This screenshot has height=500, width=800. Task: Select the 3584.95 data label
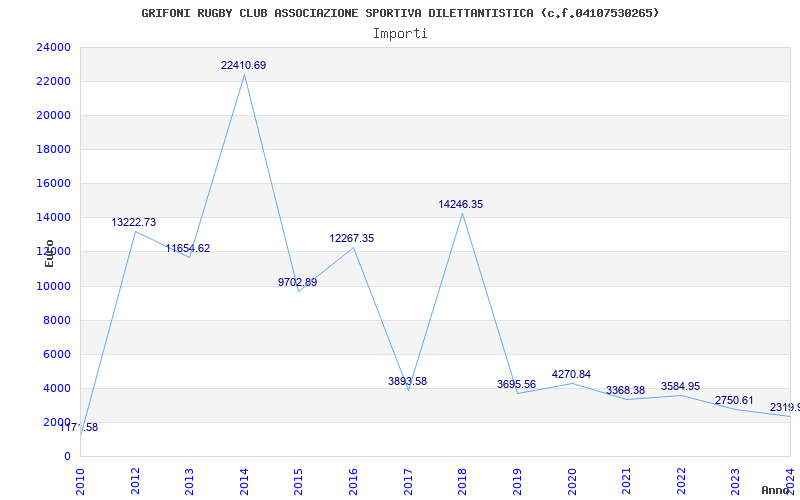click(681, 386)
